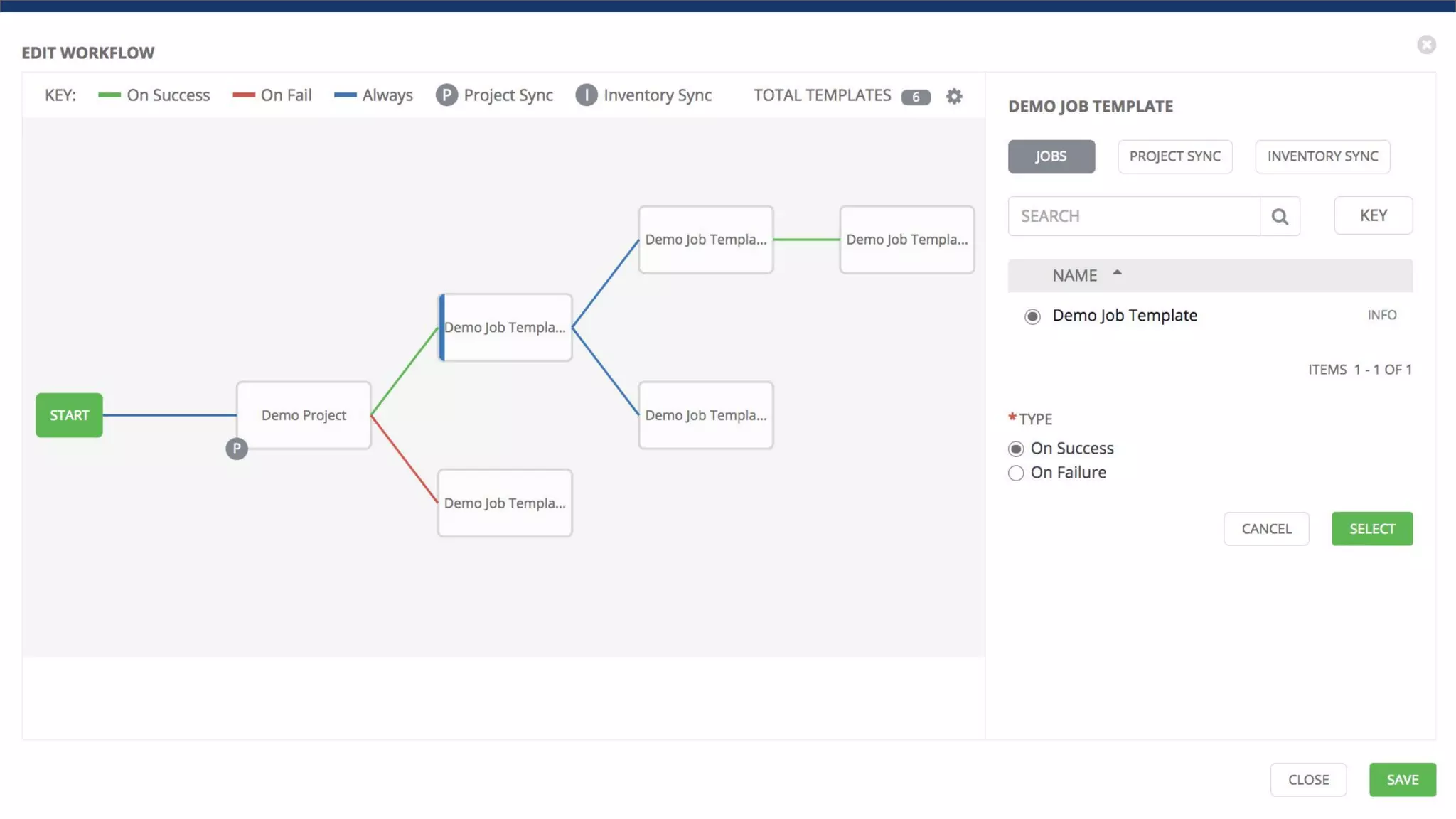
Task: Click the search magnifier icon
Action: click(x=1280, y=216)
